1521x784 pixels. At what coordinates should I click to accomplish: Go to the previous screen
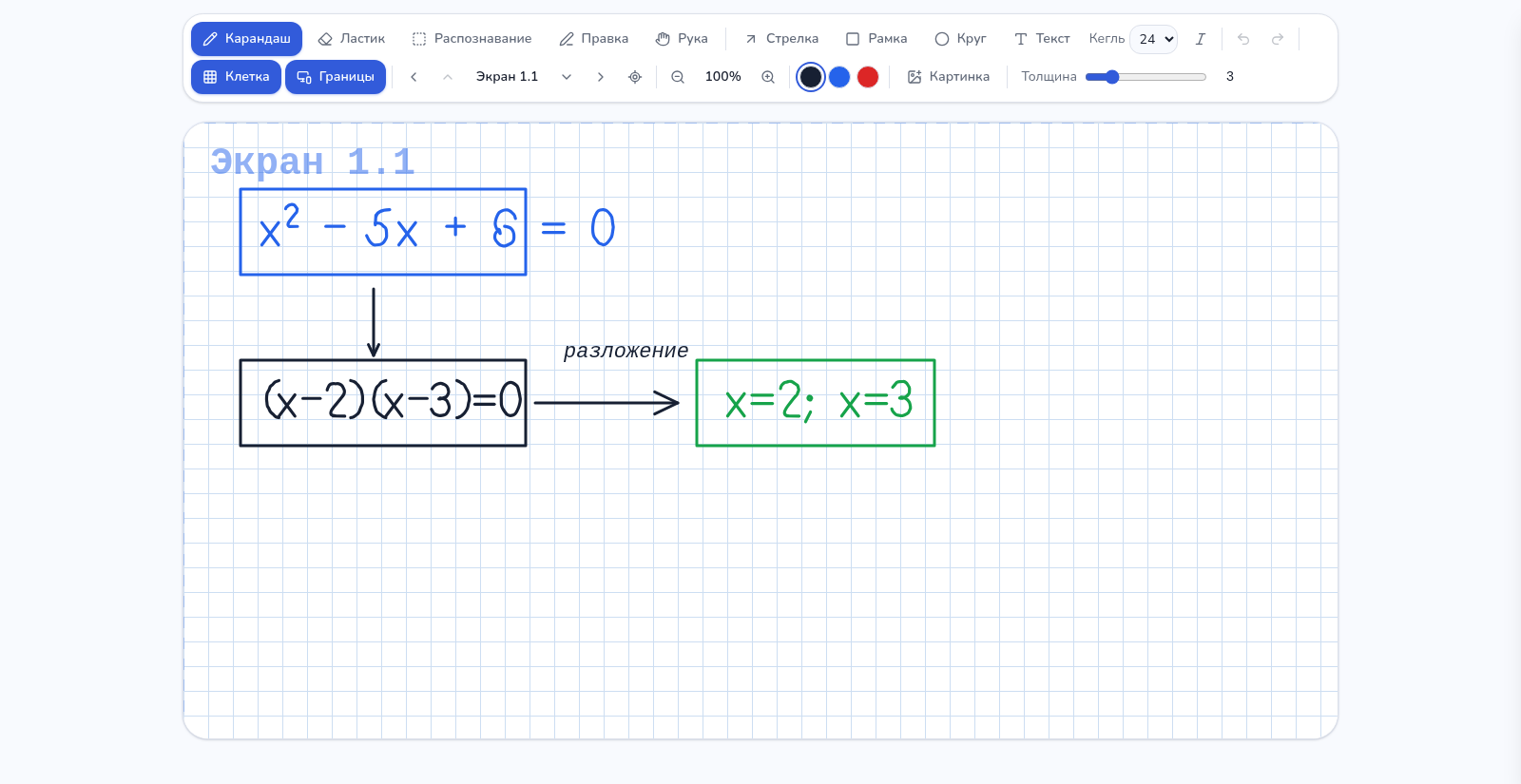click(414, 77)
